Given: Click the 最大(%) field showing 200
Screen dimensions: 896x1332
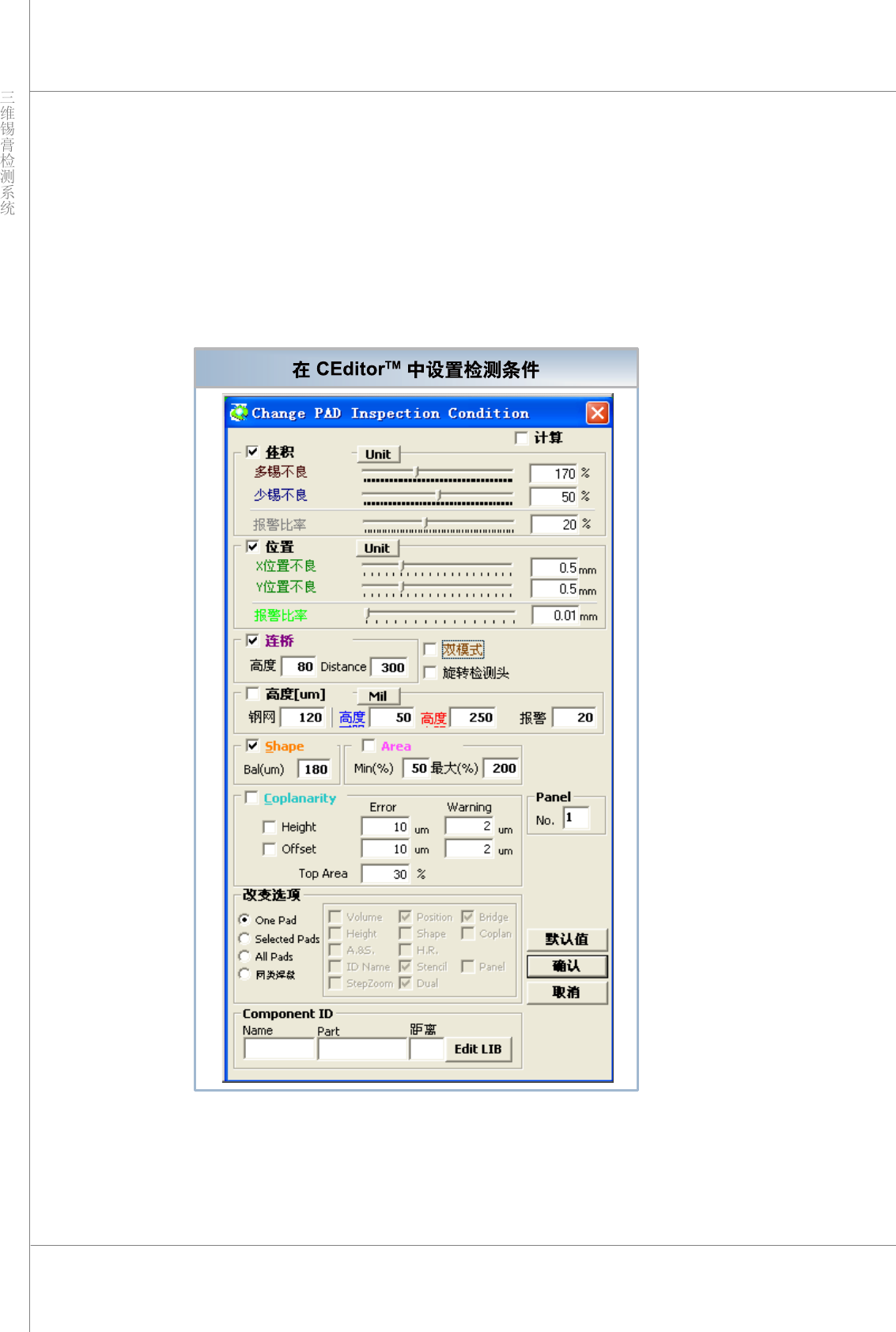Looking at the screenshot, I should [501, 768].
